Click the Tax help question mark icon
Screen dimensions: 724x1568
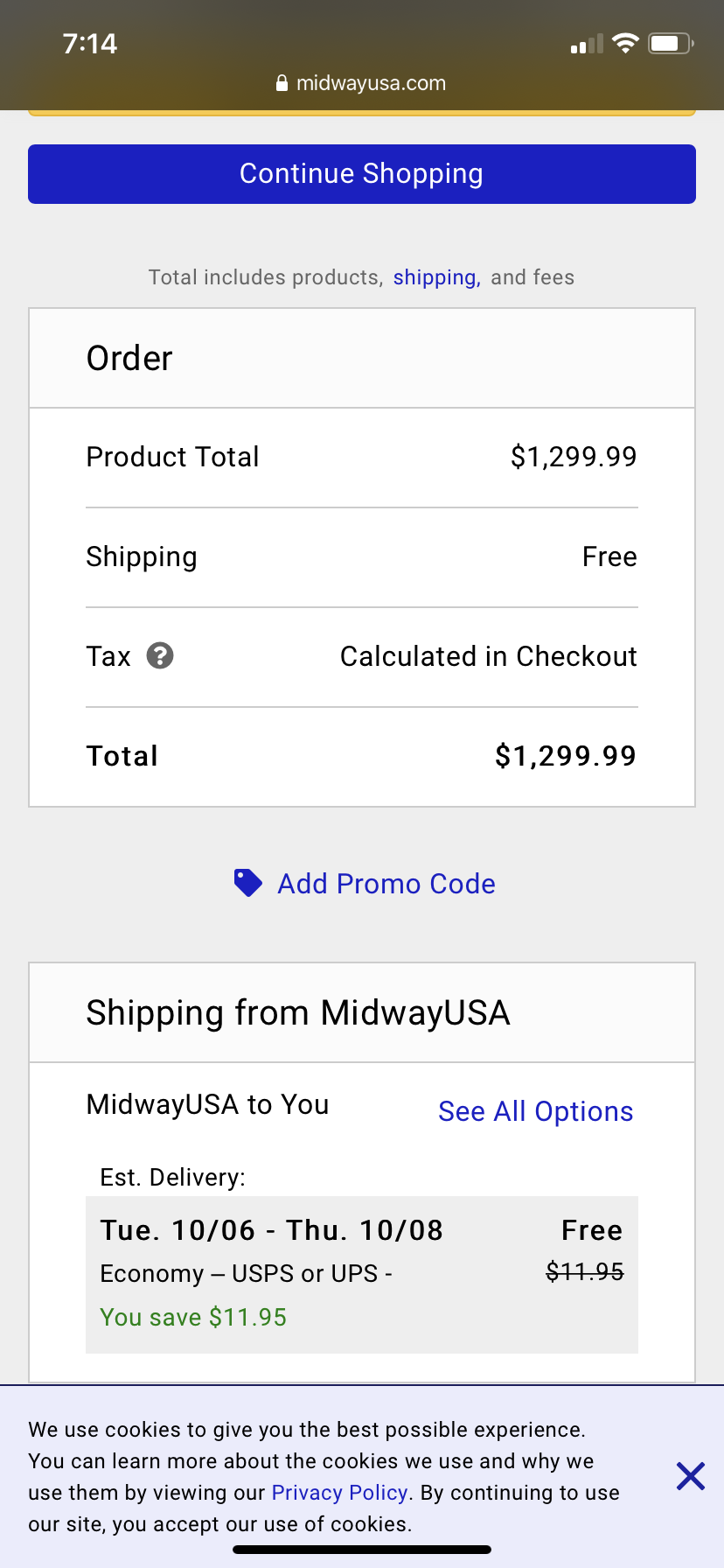(160, 655)
